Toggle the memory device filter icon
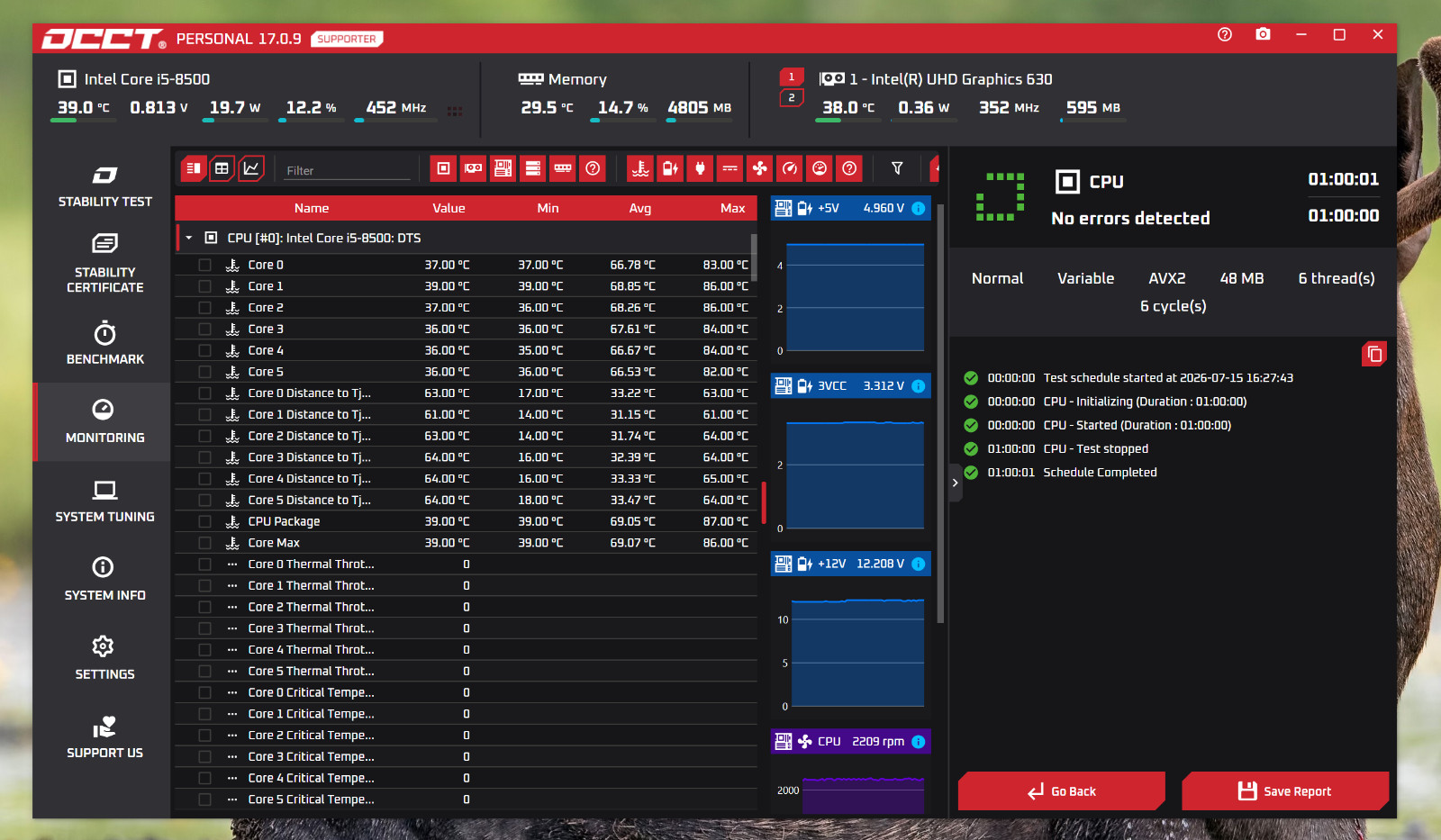This screenshot has width=1441, height=840. (563, 168)
